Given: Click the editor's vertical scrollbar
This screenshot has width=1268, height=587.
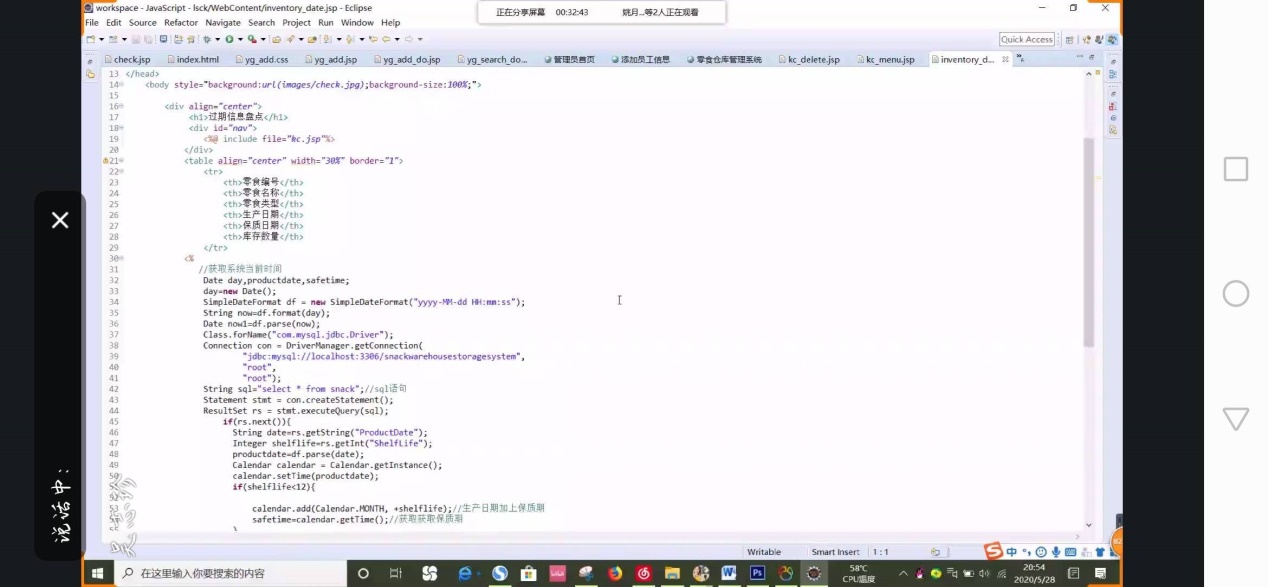Looking at the screenshot, I should [1089, 240].
